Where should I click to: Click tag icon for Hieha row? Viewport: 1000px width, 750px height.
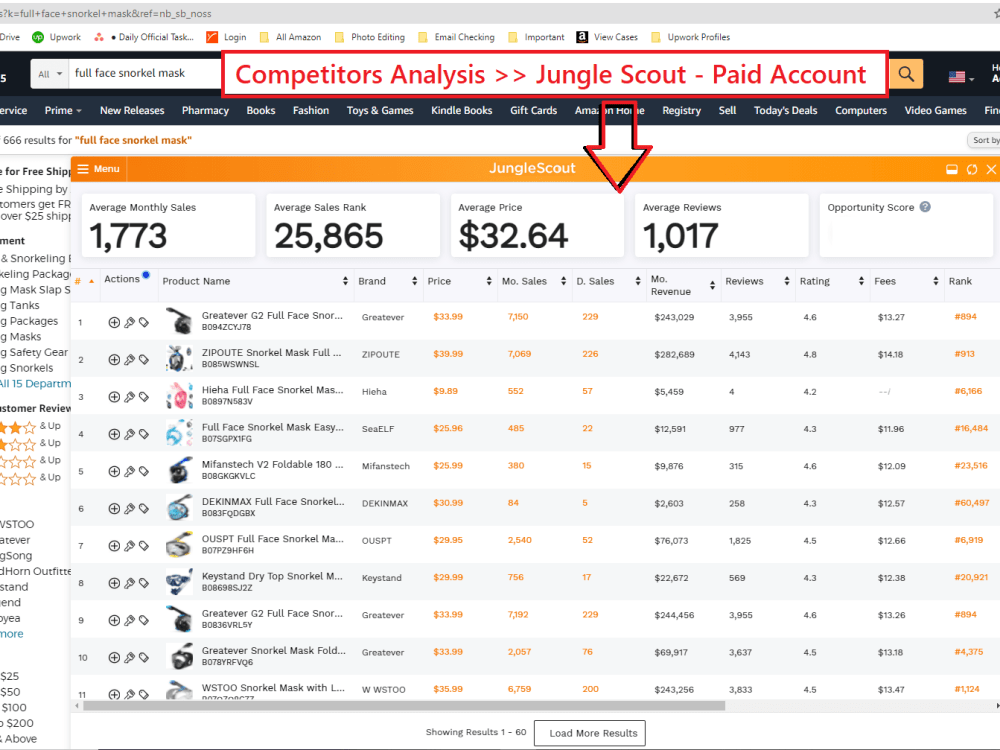tap(144, 397)
